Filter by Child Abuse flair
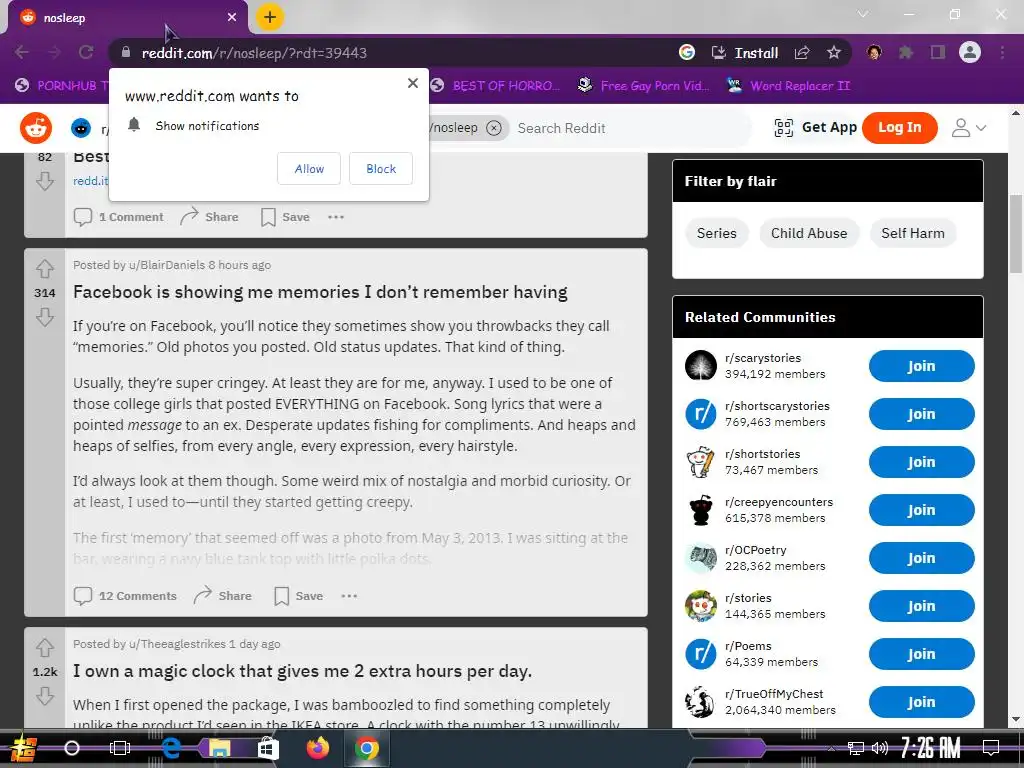Viewport: 1024px width, 768px height. [x=809, y=233]
